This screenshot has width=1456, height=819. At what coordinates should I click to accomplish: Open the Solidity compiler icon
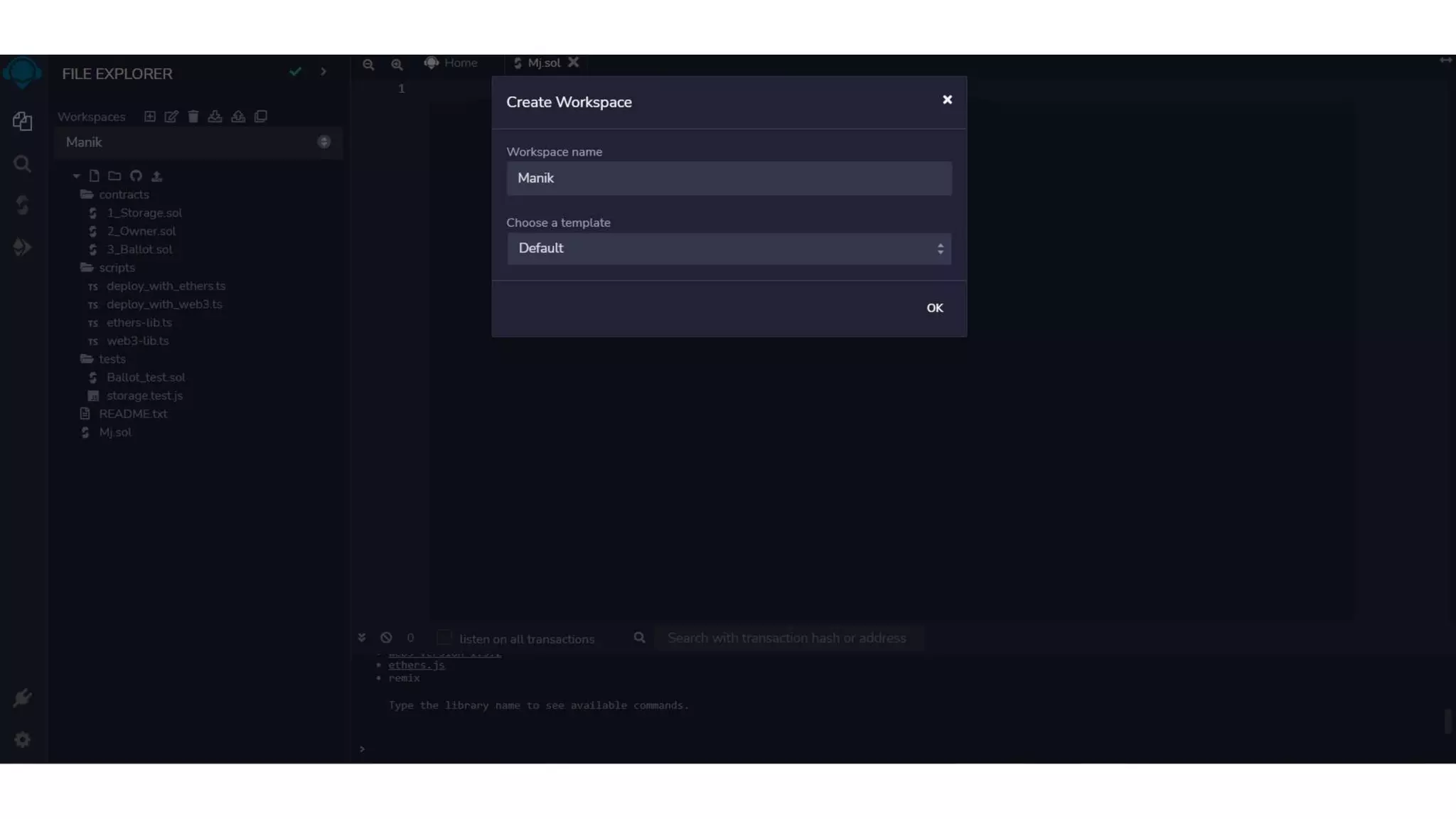tap(23, 205)
